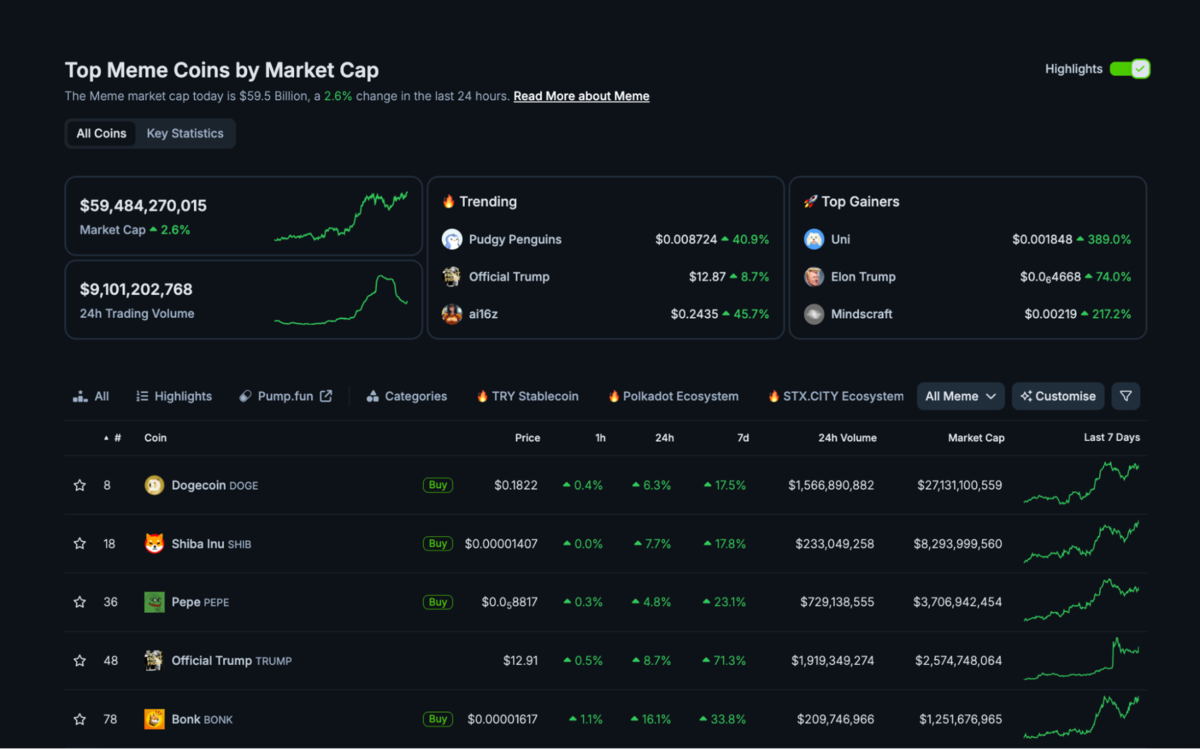Buy Bonk
This screenshot has width=1200, height=749.
[437, 719]
